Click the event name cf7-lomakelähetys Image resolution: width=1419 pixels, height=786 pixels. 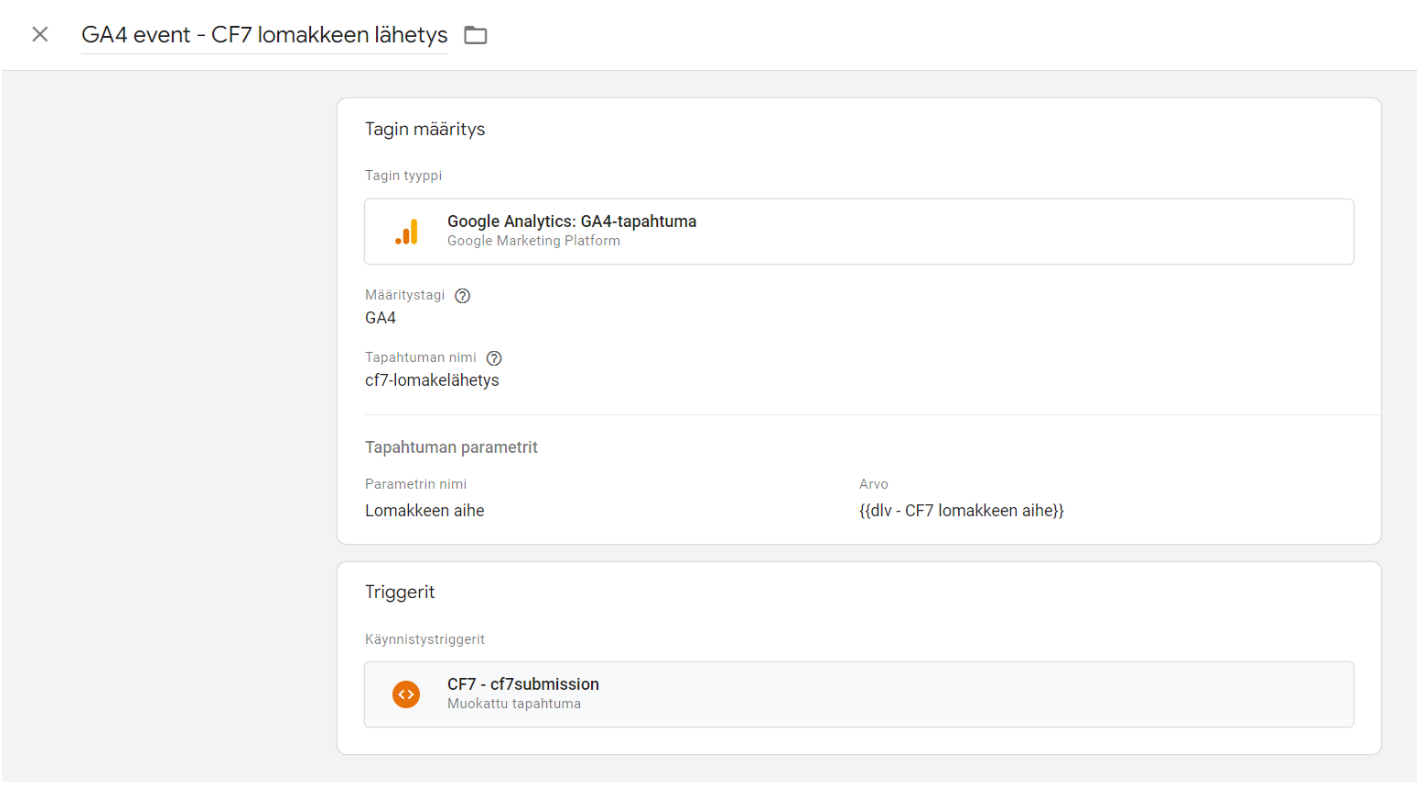(432, 380)
